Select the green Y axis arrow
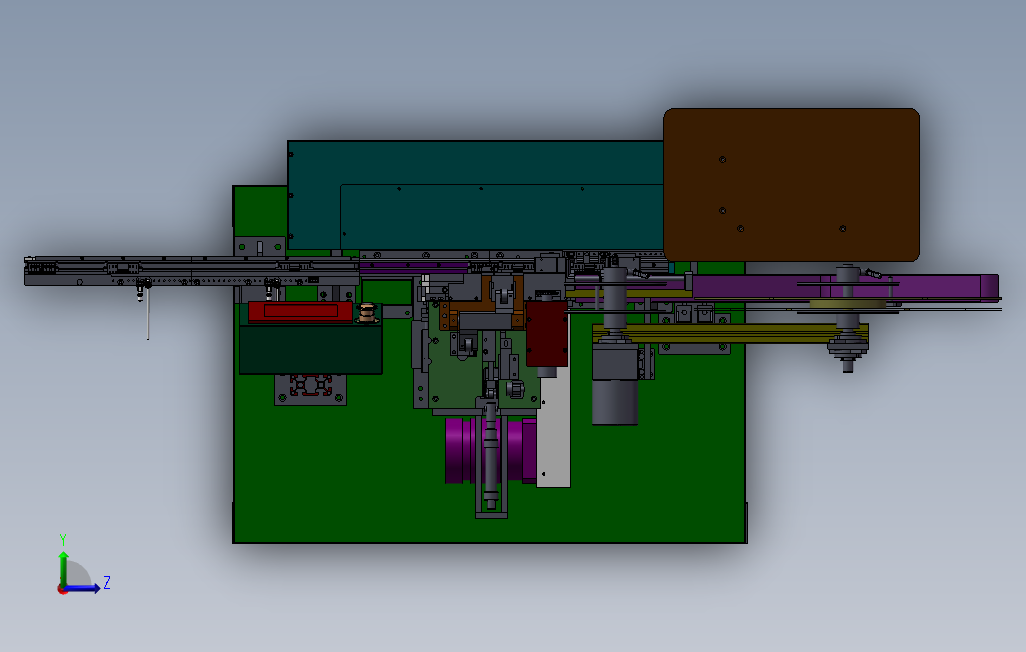 click(x=63, y=569)
